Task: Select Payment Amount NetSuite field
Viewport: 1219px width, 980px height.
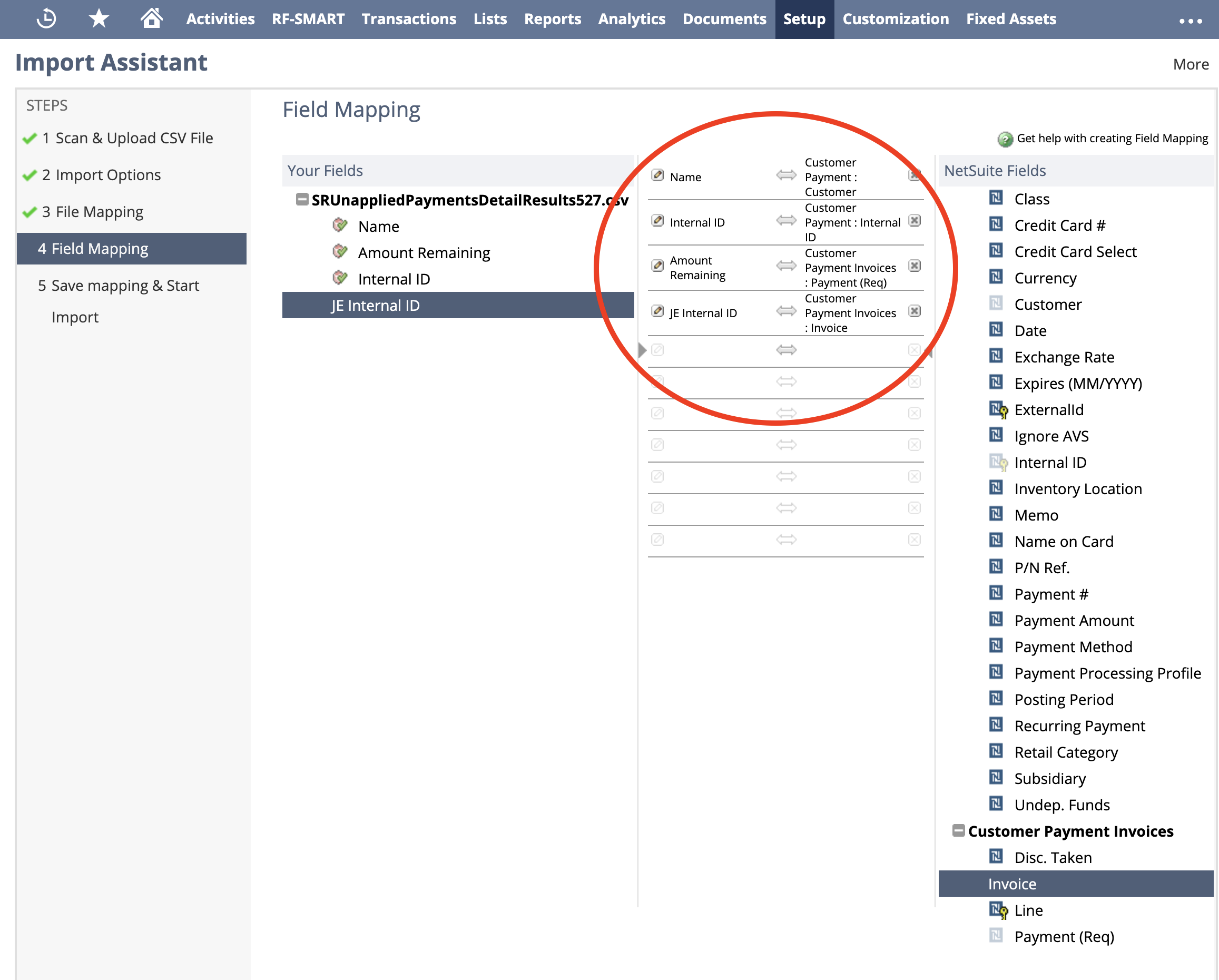Action: [1074, 620]
